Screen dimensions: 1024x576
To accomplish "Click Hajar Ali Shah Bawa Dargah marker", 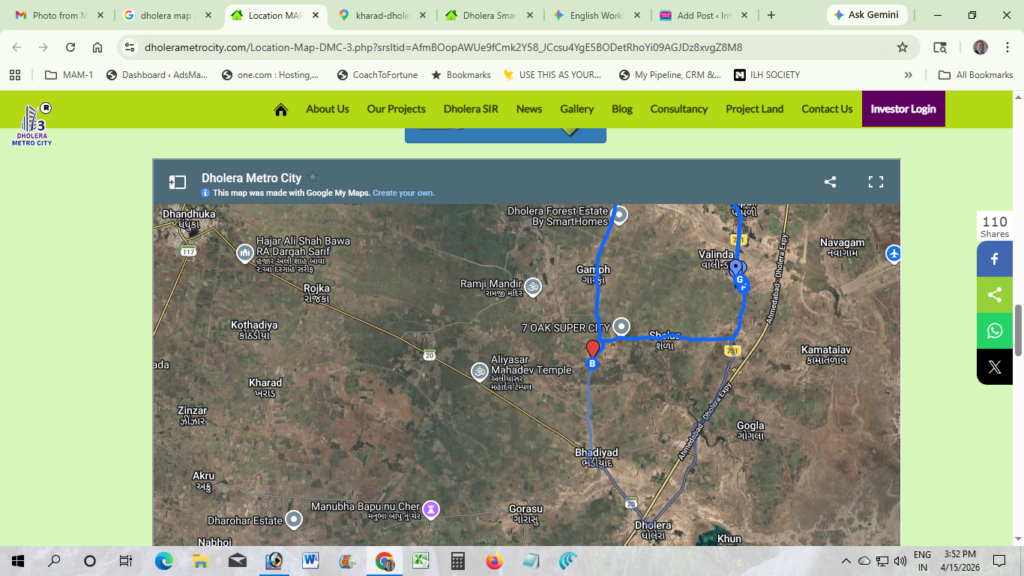I will [245, 252].
